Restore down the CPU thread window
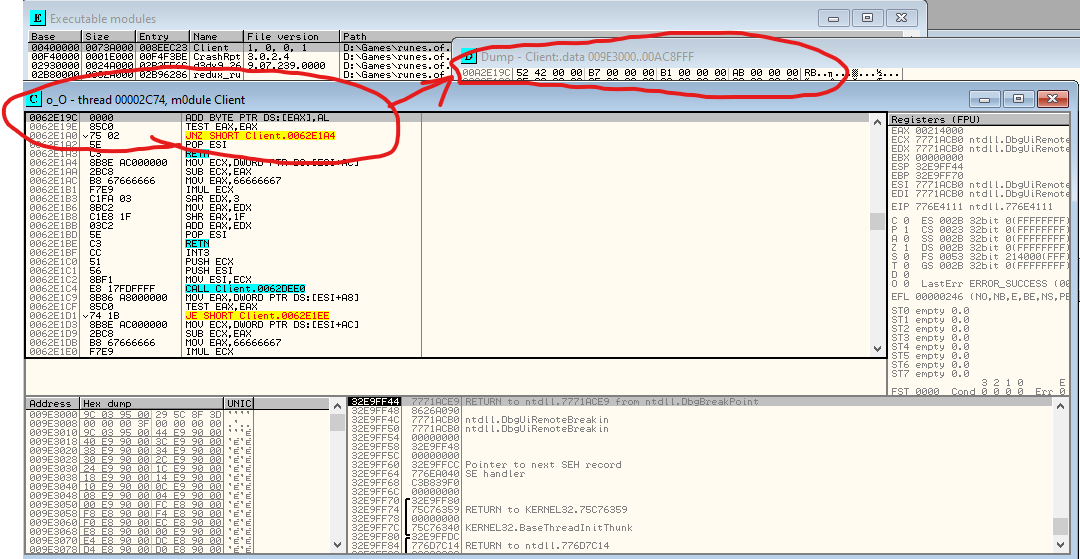 (x=1018, y=99)
